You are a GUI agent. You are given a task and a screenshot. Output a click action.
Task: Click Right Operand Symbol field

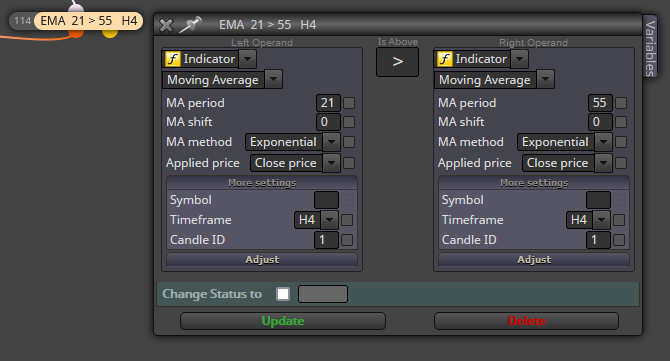pyautogui.click(x=598, y=200)
